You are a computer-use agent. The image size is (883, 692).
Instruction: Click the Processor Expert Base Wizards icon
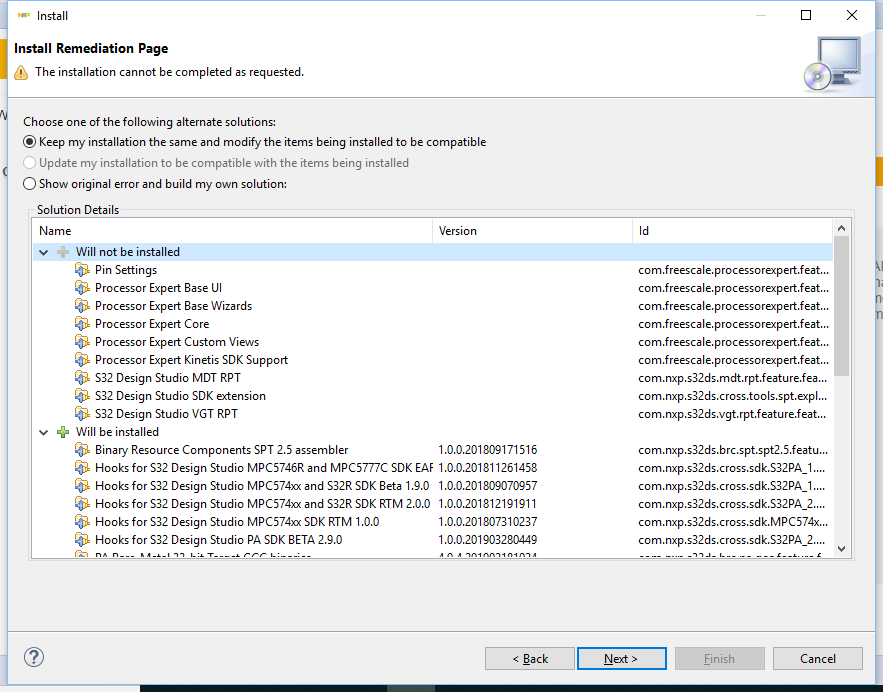pyautogui.click(x=82, y=306)
